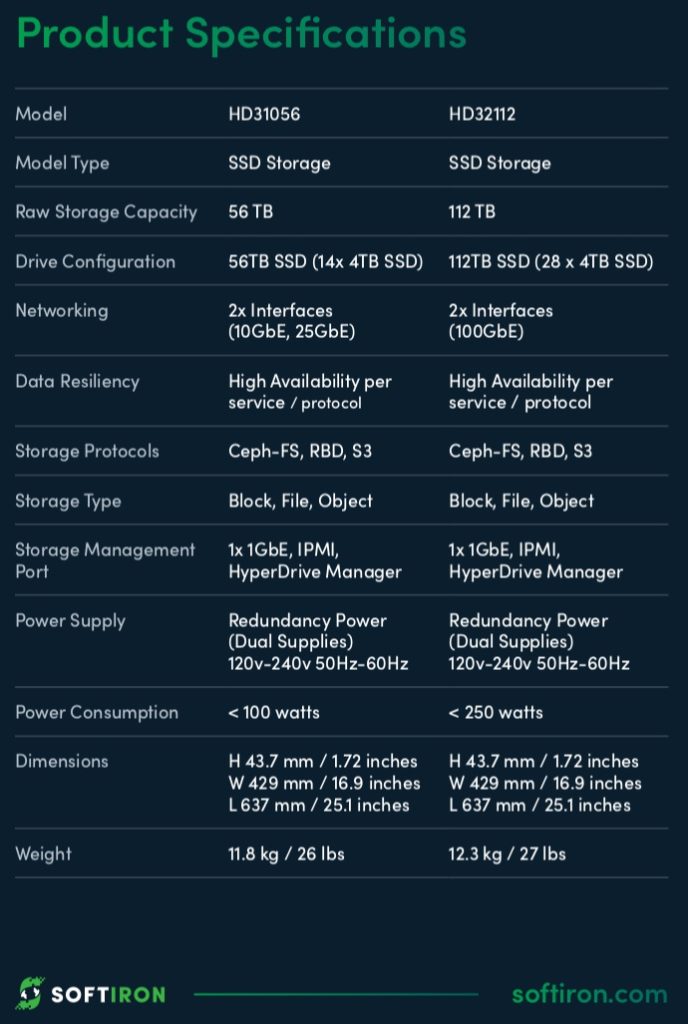Click the Raw Storage Capacity row label
Viewport: 688px width, 1024px height.
(x=106, y=212)
